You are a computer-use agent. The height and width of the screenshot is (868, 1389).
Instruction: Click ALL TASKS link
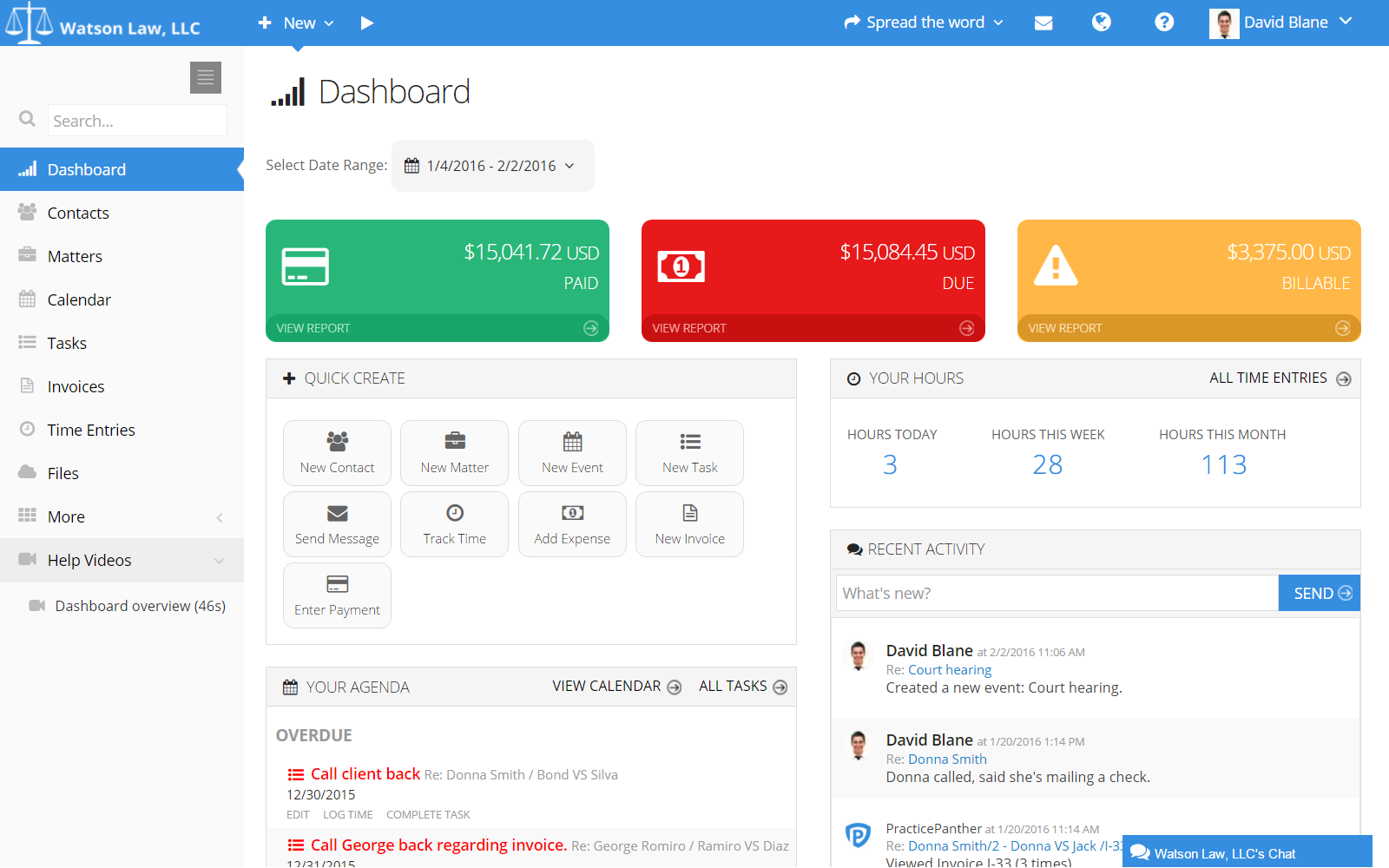tap(743, 687)
